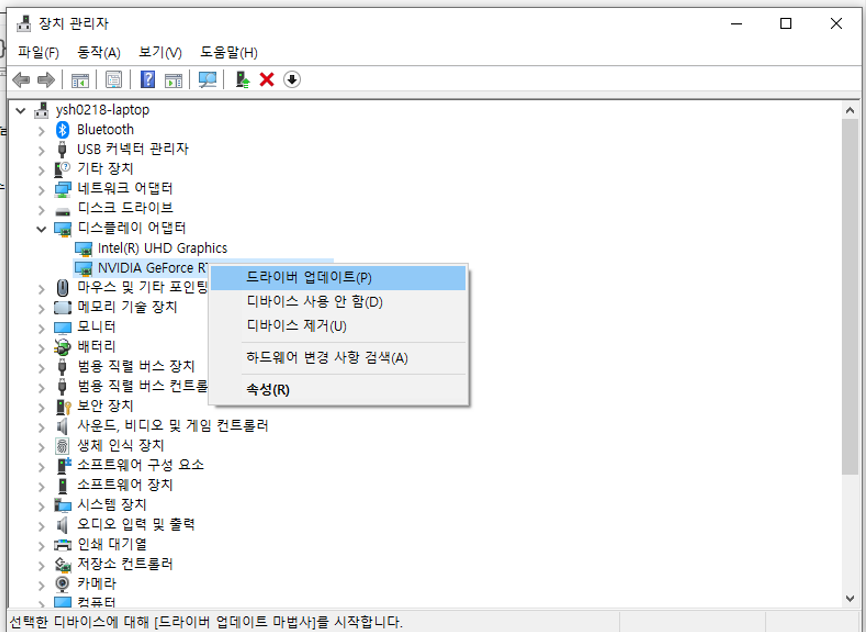866x632 pixels.
Task: Expand the 저장소 컨트롤러 category
Action: coord(41,565)
